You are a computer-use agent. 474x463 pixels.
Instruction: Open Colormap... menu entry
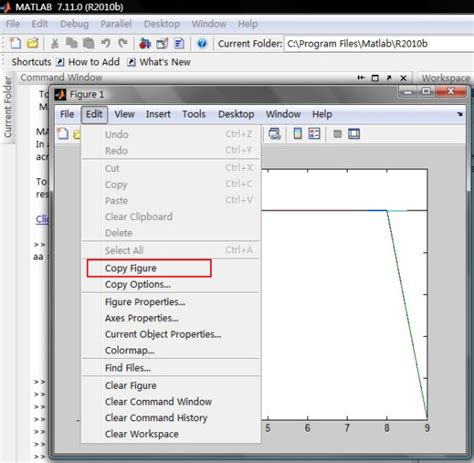tap(171, 351)
